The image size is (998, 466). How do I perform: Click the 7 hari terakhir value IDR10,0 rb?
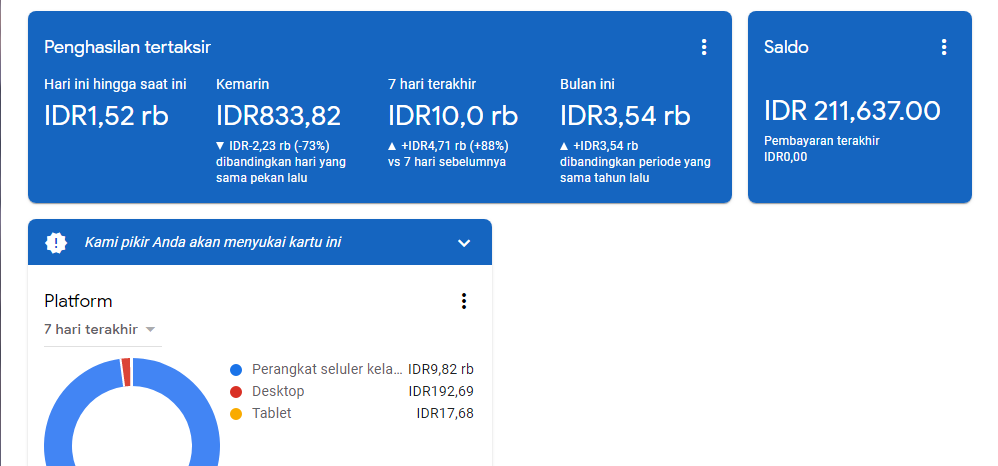point(453,116)
